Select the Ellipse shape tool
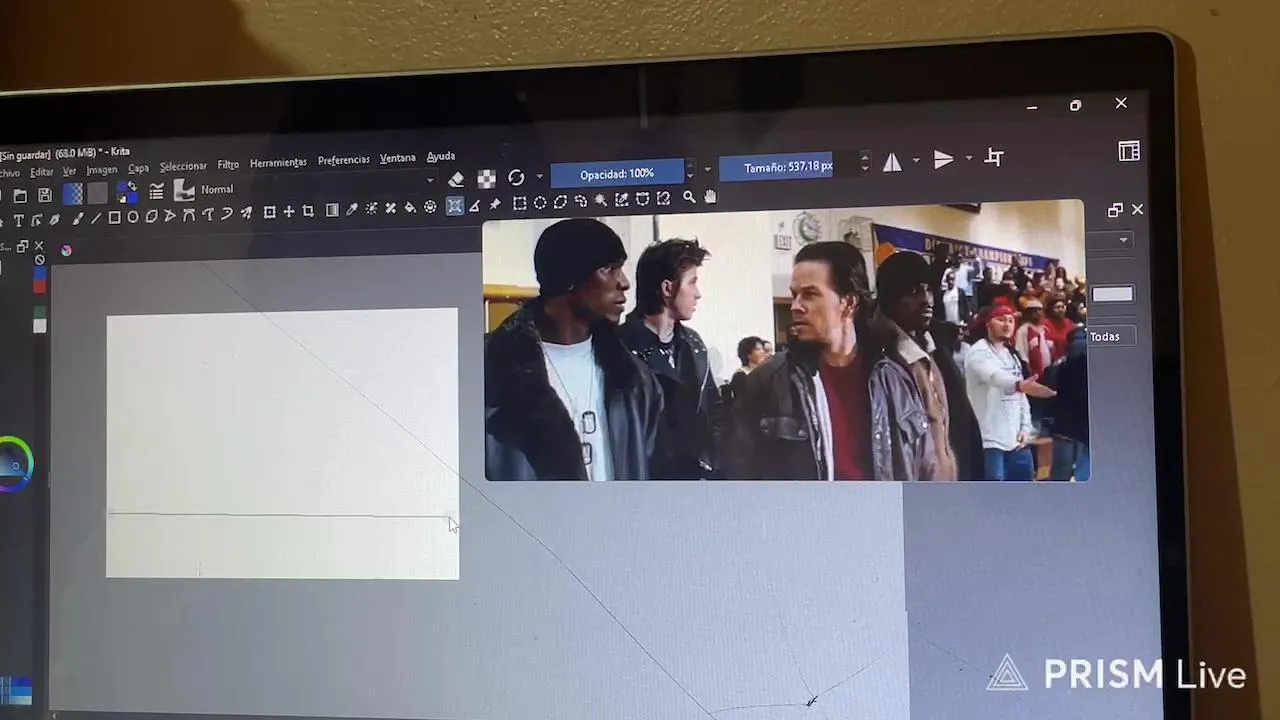The width and height of the screenshot is (1280, 720). (x=133, y=216)
